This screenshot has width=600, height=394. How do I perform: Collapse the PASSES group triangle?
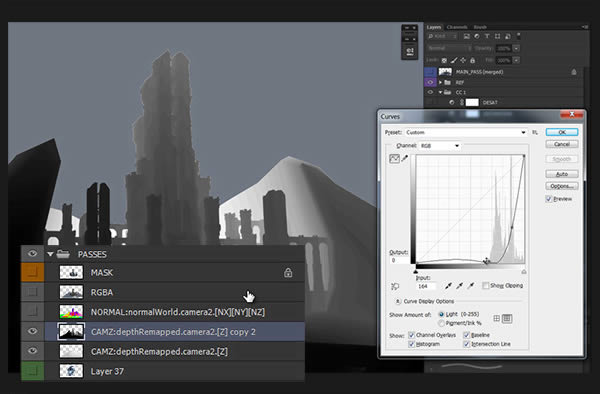pyautogui.click(x=50, y=254)
